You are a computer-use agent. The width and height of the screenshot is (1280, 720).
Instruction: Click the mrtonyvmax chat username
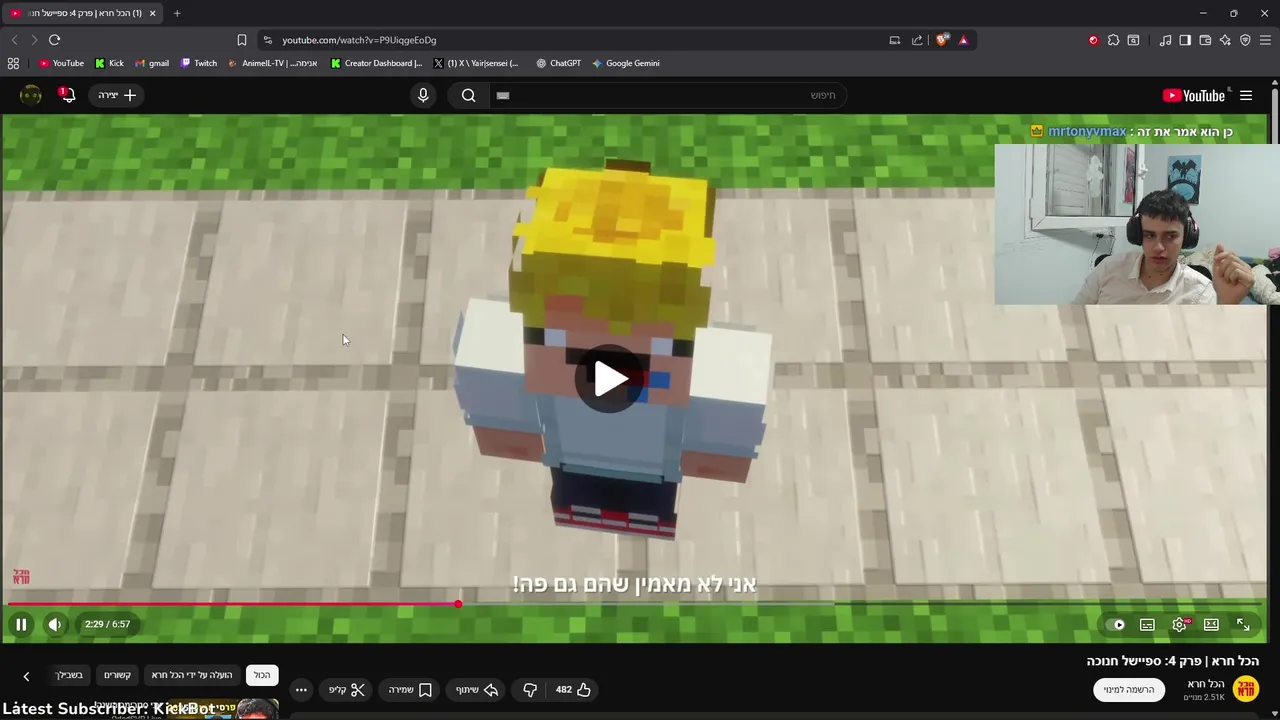[1086, 131]
